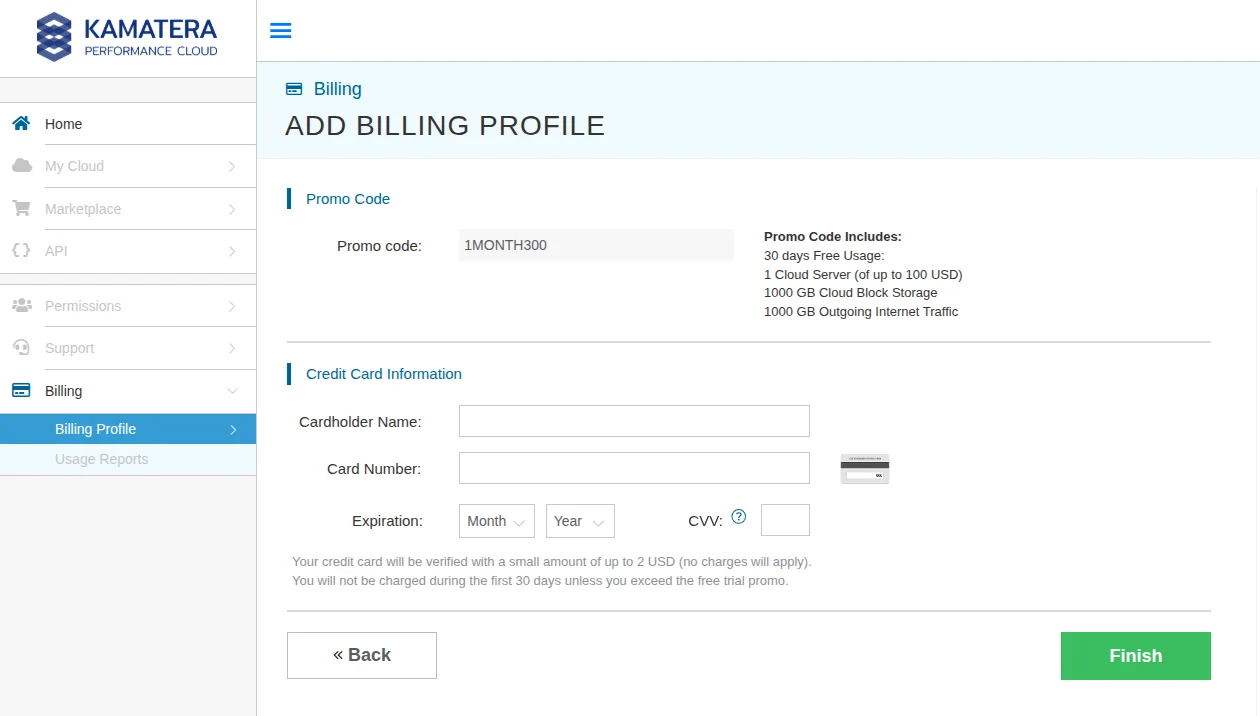Open the CVV help question-mark icon
This screenshot has height=716, width=1260.
click(x=739, y=516)
